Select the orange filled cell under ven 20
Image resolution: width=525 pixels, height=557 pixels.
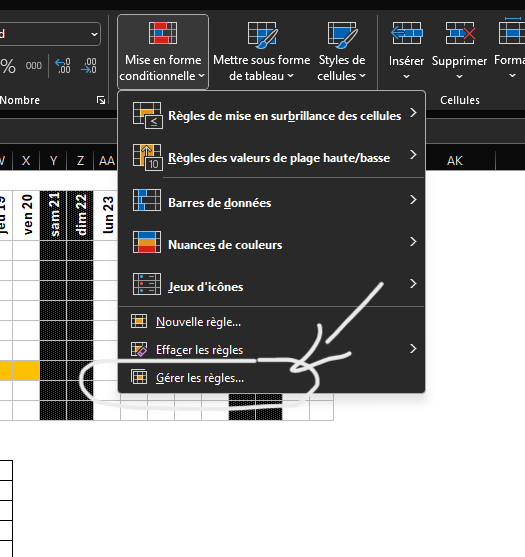[26, 371]
